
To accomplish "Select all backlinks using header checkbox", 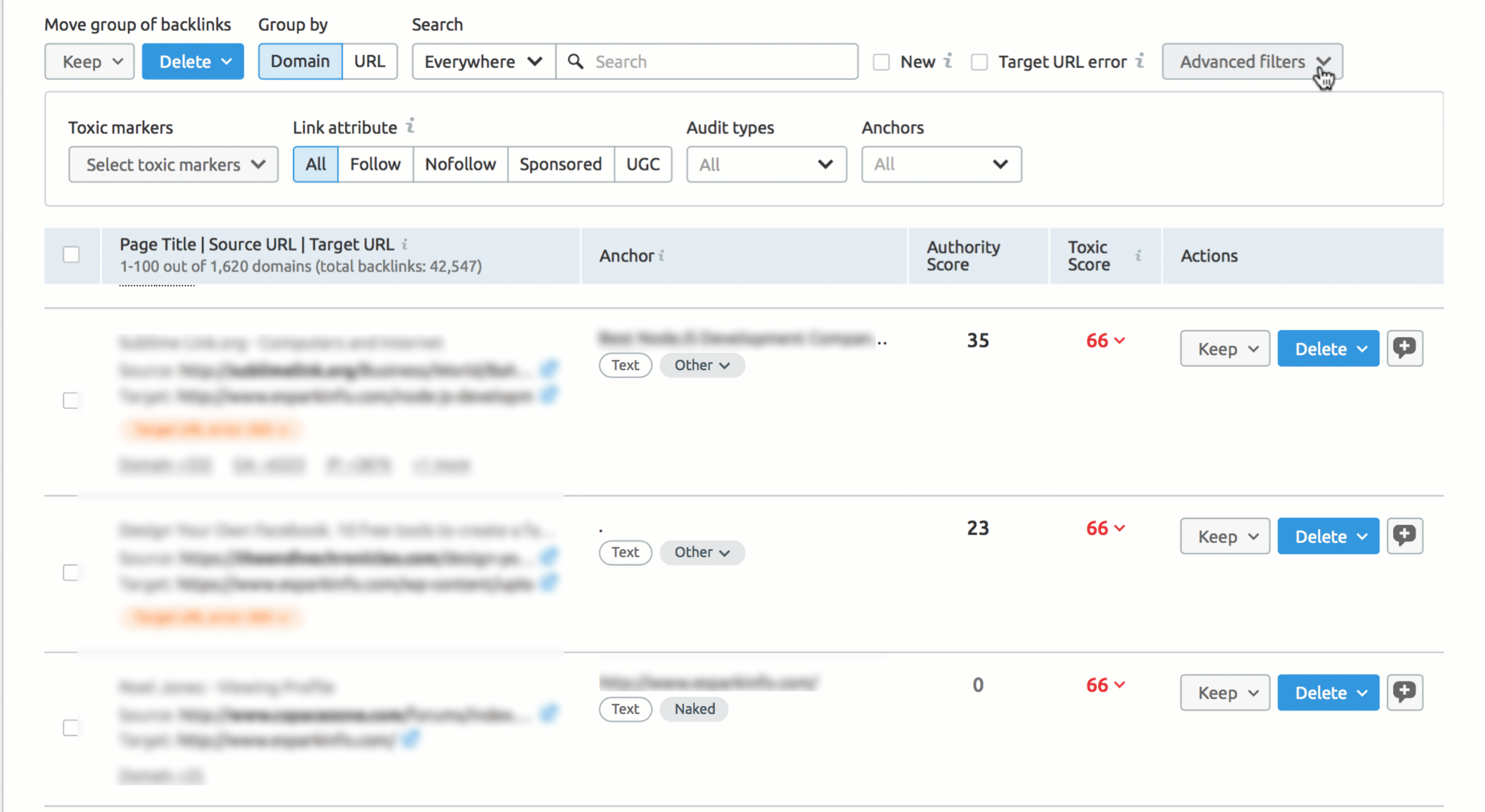I will (x=71, y=255).
